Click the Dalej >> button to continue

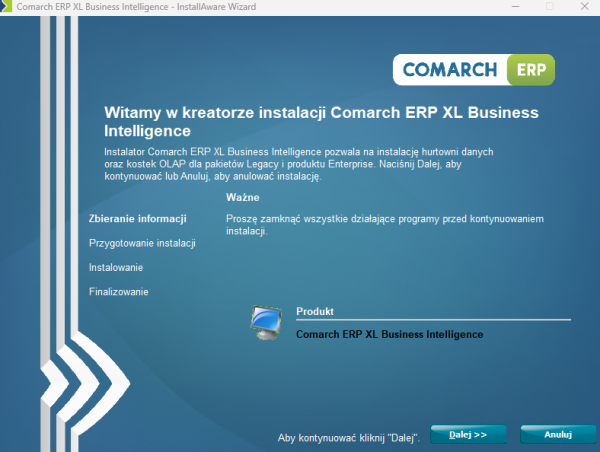(x=468, y=434)
